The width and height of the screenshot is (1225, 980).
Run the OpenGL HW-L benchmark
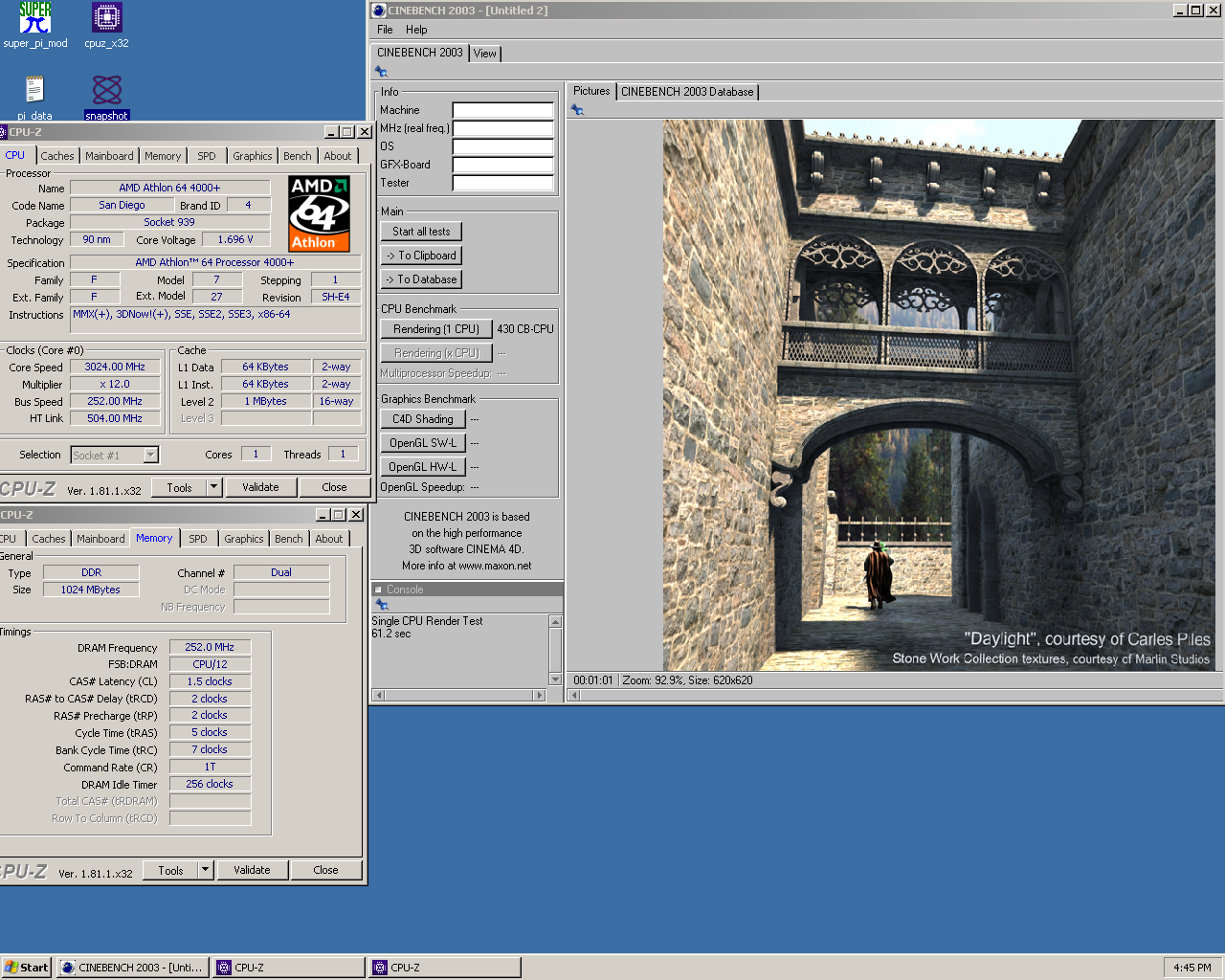[x=423, y=467]
